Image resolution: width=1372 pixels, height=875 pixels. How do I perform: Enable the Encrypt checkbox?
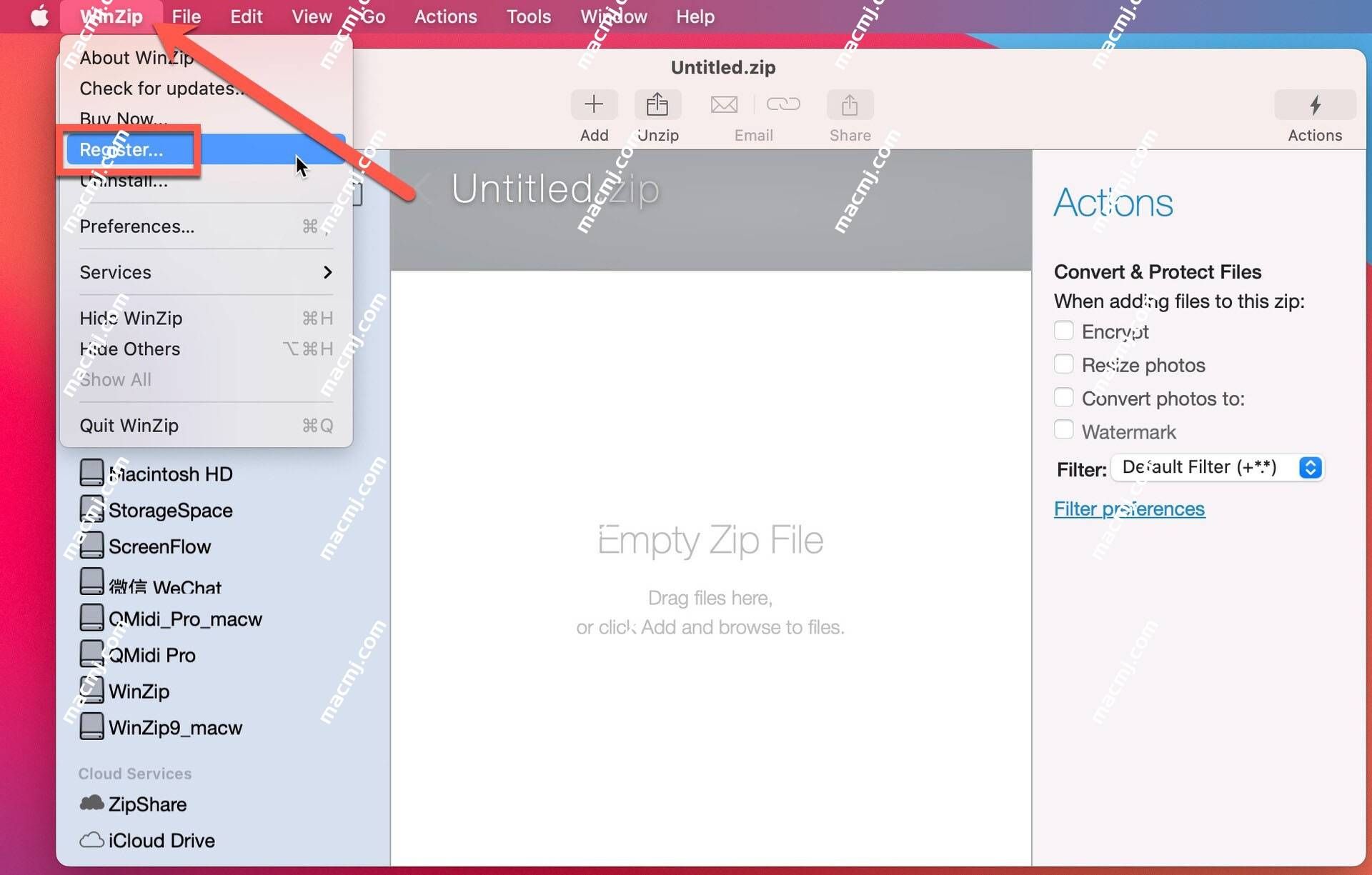point(1063,331)
